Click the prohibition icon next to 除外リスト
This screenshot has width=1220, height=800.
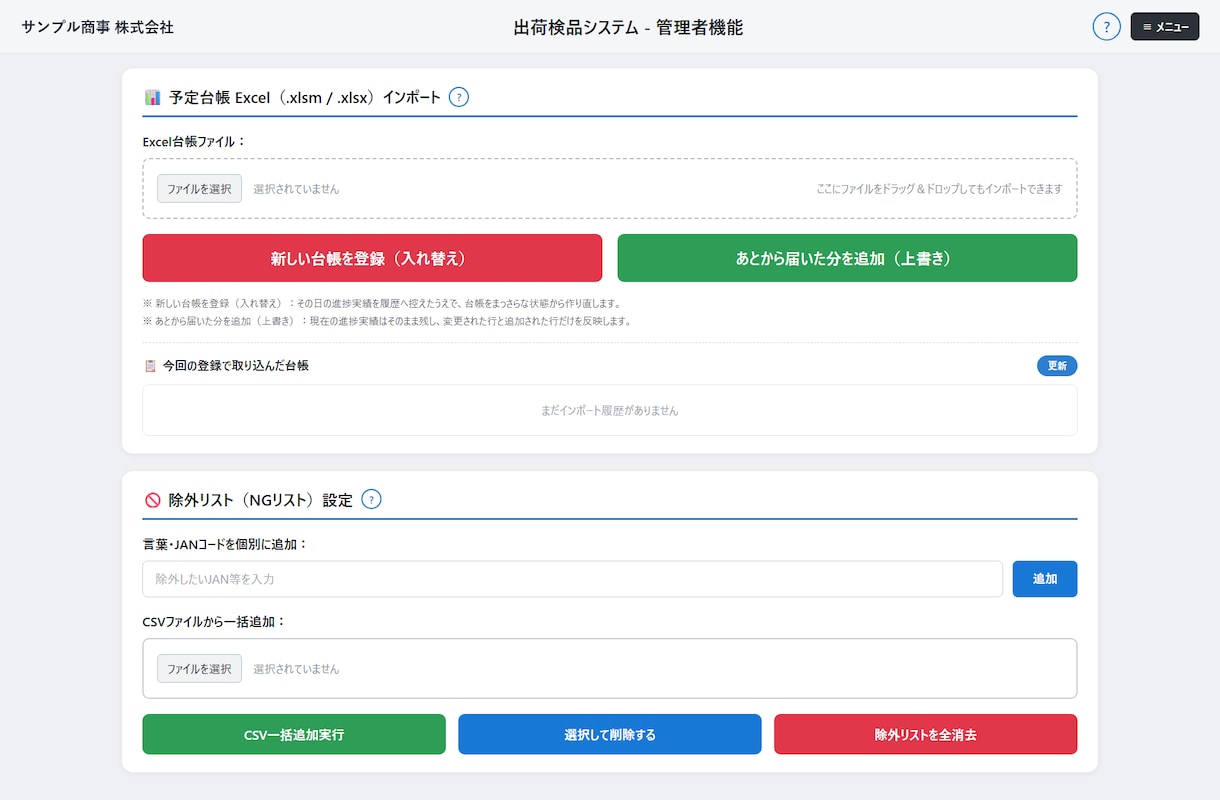pyautogui.click(x=152, y=500)
